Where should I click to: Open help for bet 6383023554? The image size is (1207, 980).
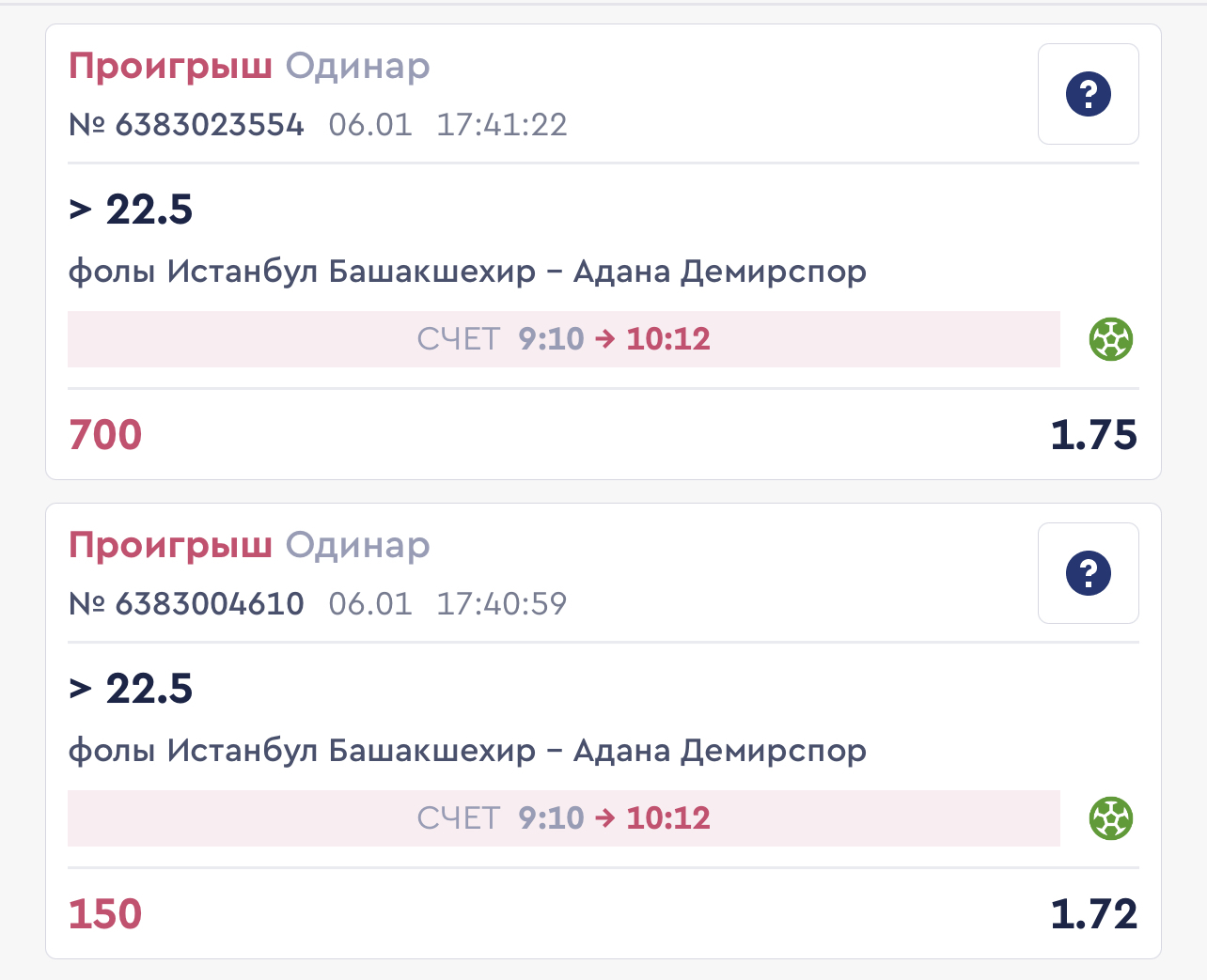tap(1089, 94)
